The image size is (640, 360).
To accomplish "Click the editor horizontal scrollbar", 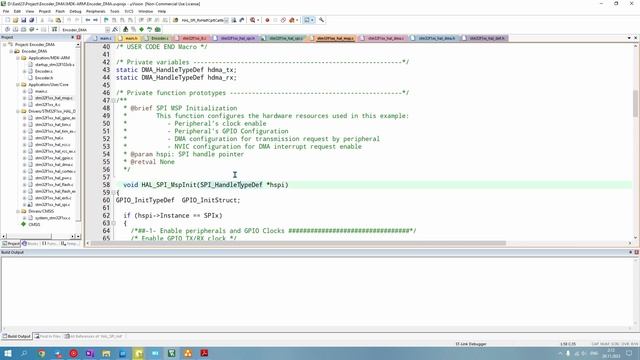I will (x=298, y=243).
